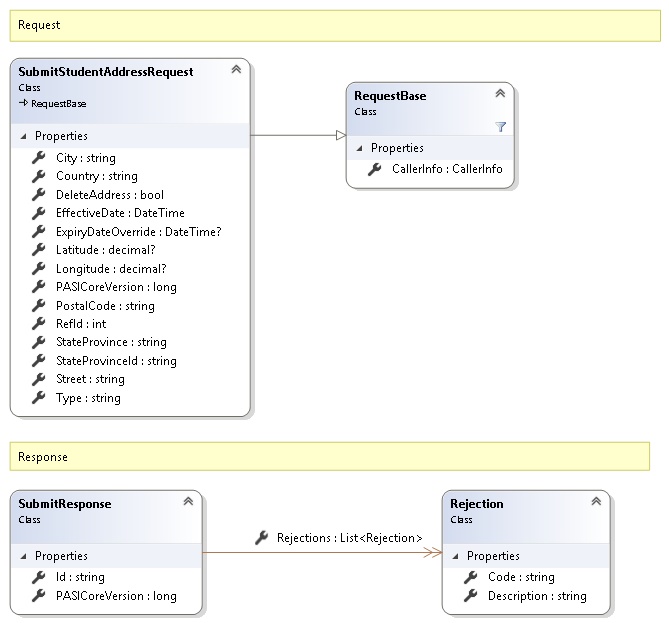The height and width of the screenshot is (623, 669).
Task: Collapse the SubmitStudentAddressRequest class box
Action: pos(236,70)
